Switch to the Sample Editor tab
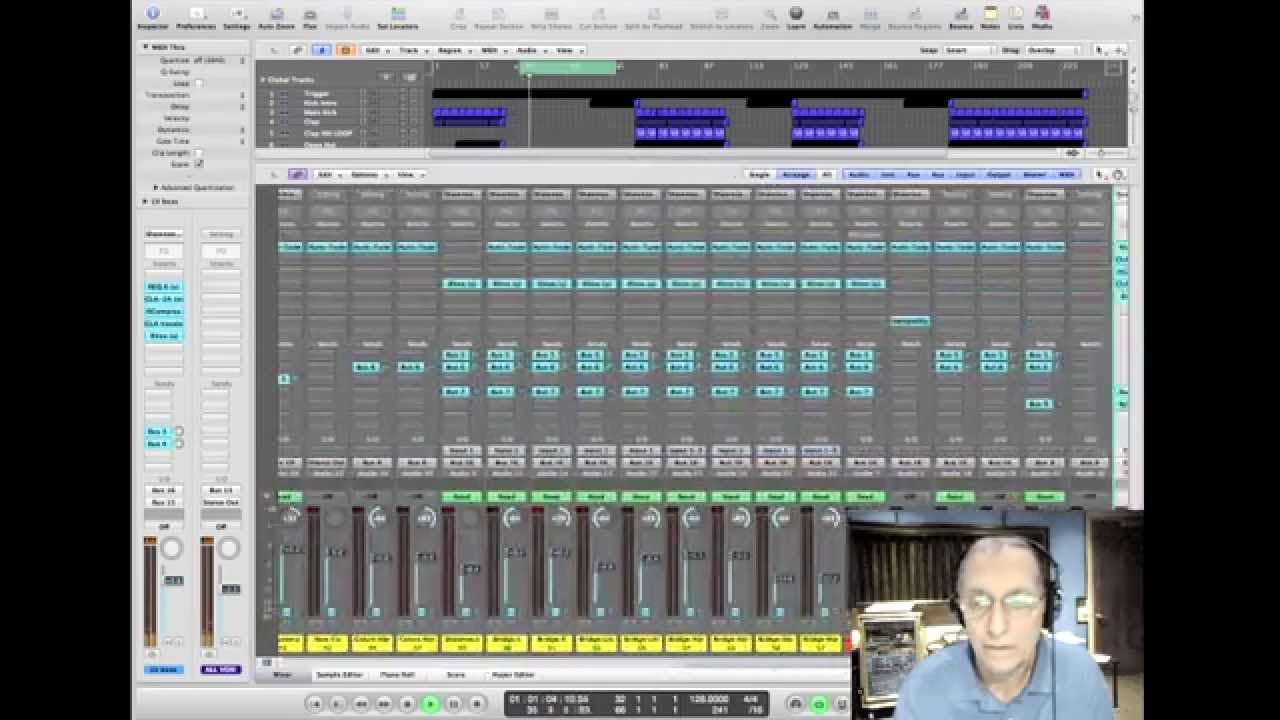Viewport: 1280px width, 720px height. (x=339, y=675)
